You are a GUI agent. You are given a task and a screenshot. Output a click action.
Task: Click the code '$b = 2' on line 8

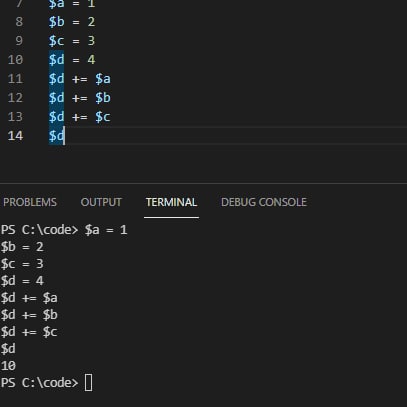pos(72,22)
